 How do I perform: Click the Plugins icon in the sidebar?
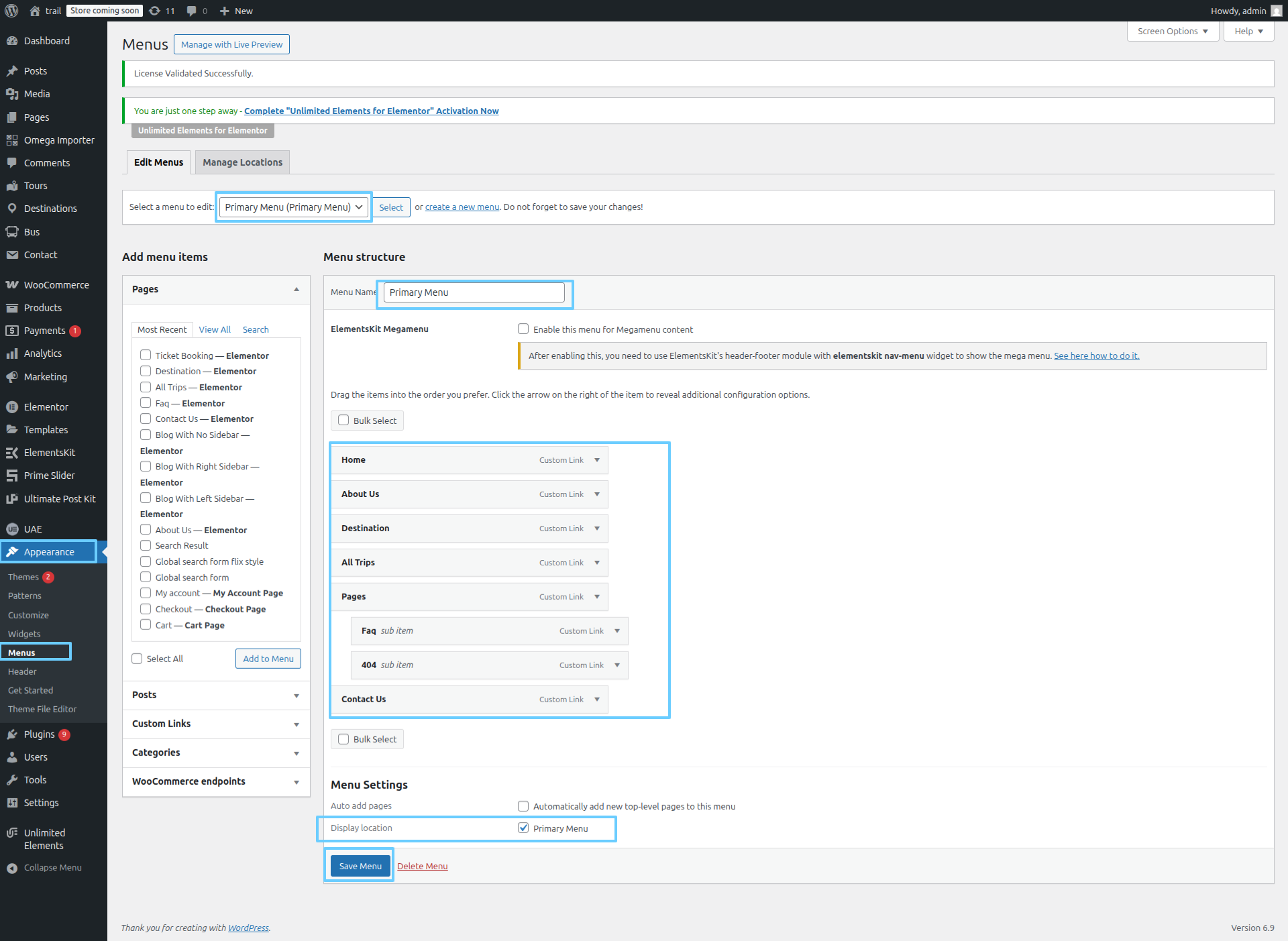pos(12,734)
